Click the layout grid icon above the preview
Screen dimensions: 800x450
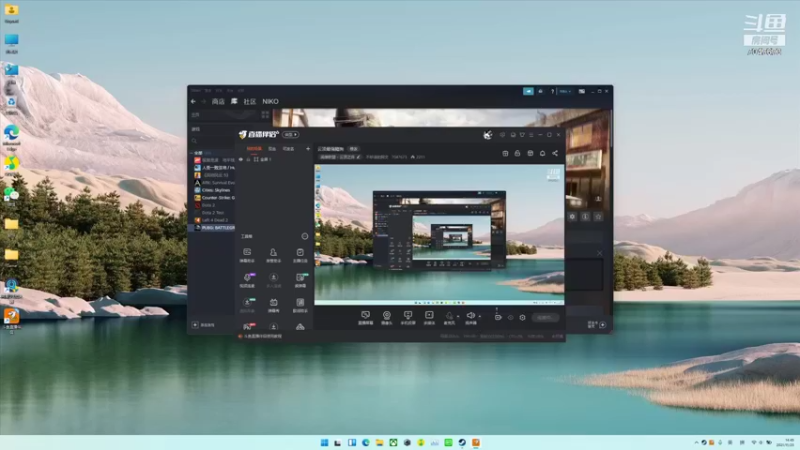click(505, 153)
